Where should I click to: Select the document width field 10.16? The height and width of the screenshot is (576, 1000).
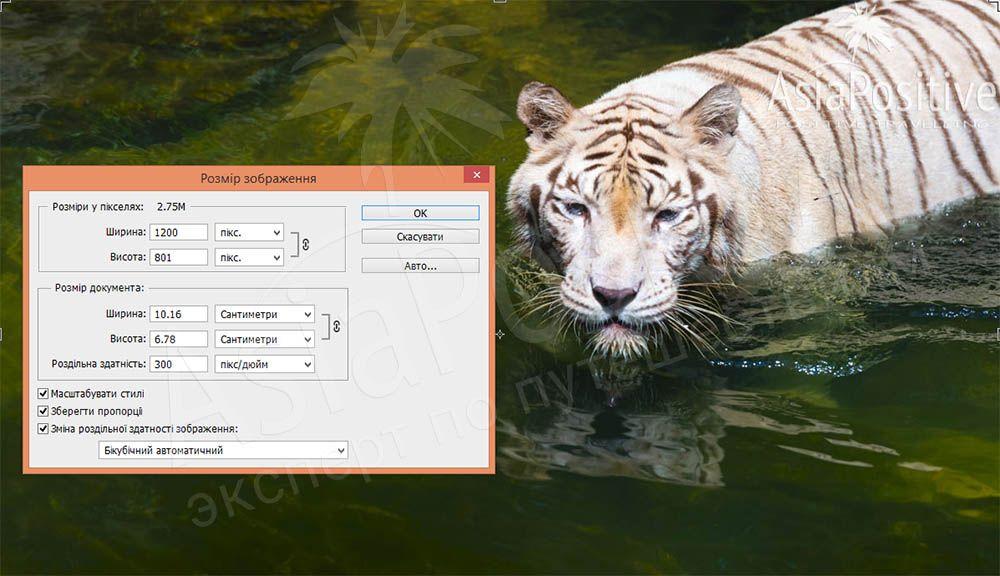(179, 314)
